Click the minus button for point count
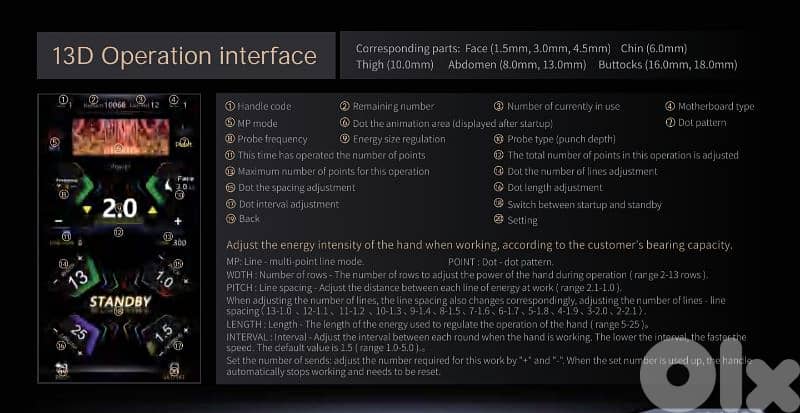 (x=59, y=220)
